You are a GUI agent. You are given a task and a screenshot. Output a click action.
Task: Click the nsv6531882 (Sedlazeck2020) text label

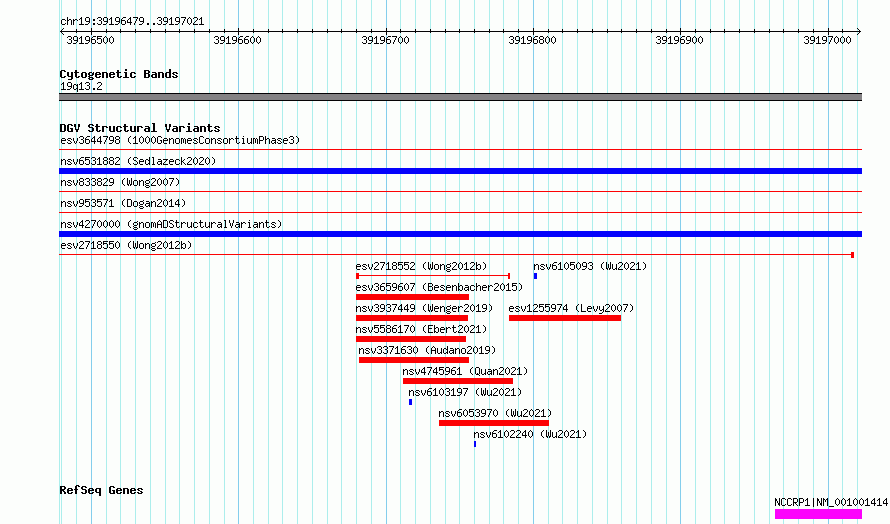pos(138,161)
